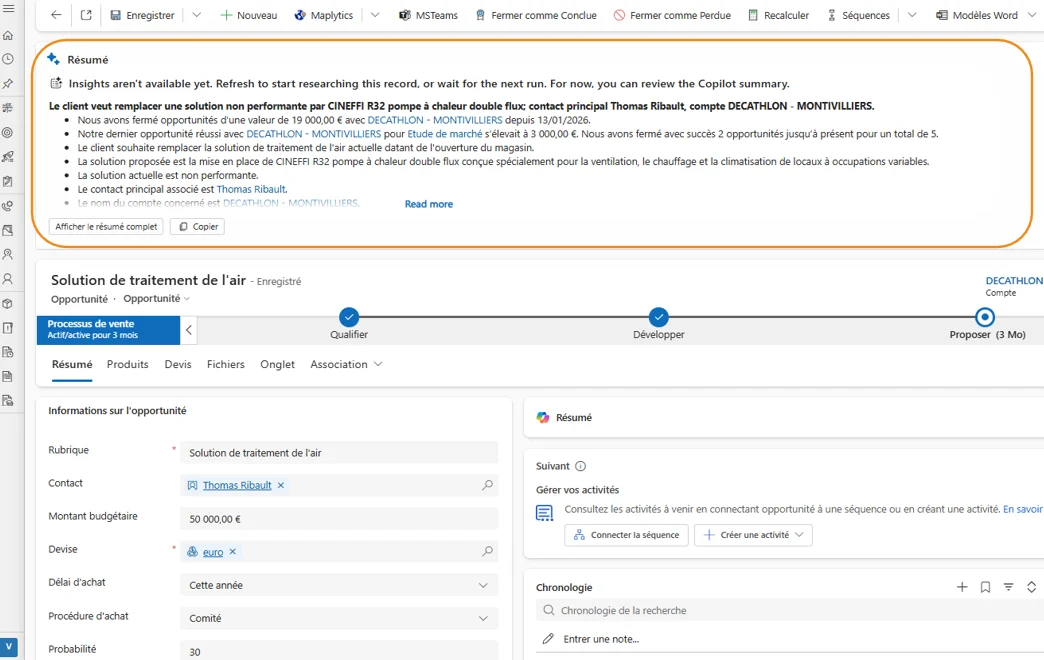Toggle the hamburger navigation menu
Screen dimensions: 1044x660
[8, 8]
